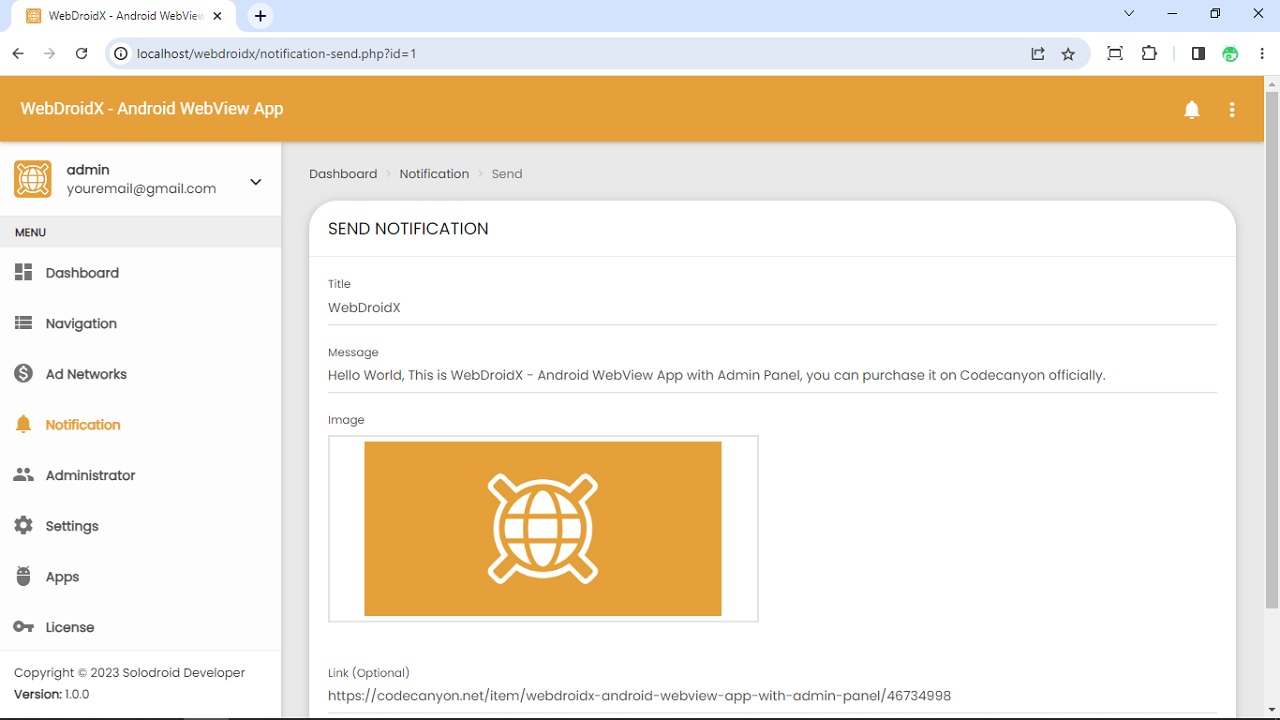This screenshot has height=720, width=1280.
Task: Select the WebDroidX - Android WebView browser tab
Action: click(x=126, y=16)
